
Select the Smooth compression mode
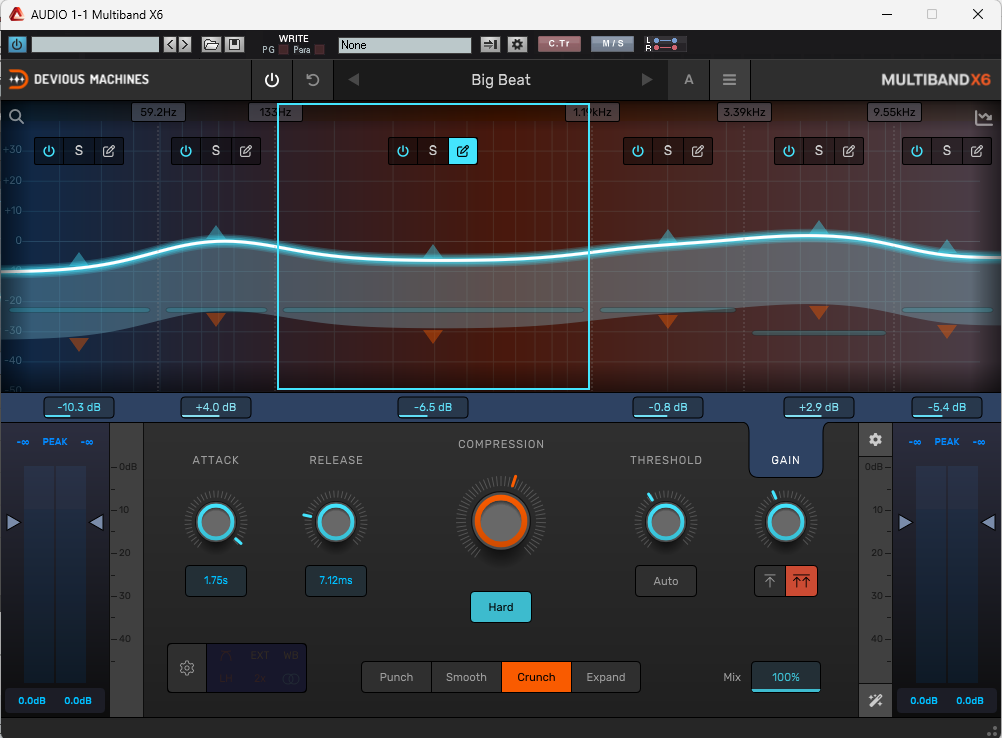click(x=466, y=677)
